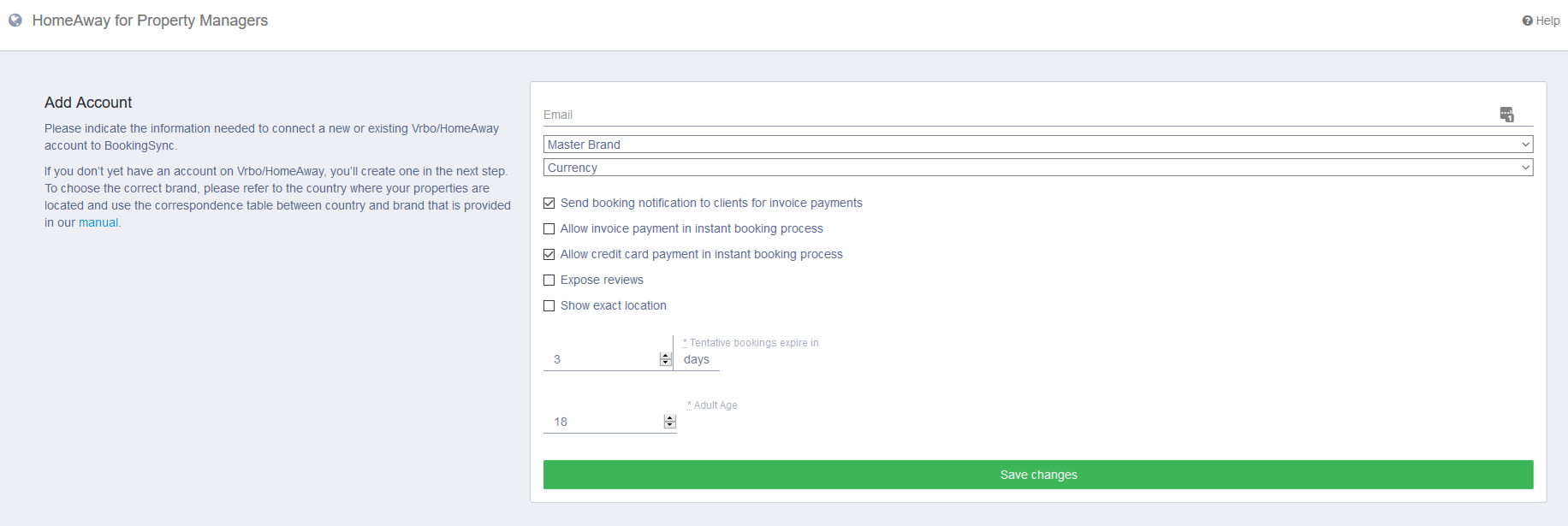Viewport: 1568px width, 526px height.
Task: Open the Help link in header
Action: 1541,21
